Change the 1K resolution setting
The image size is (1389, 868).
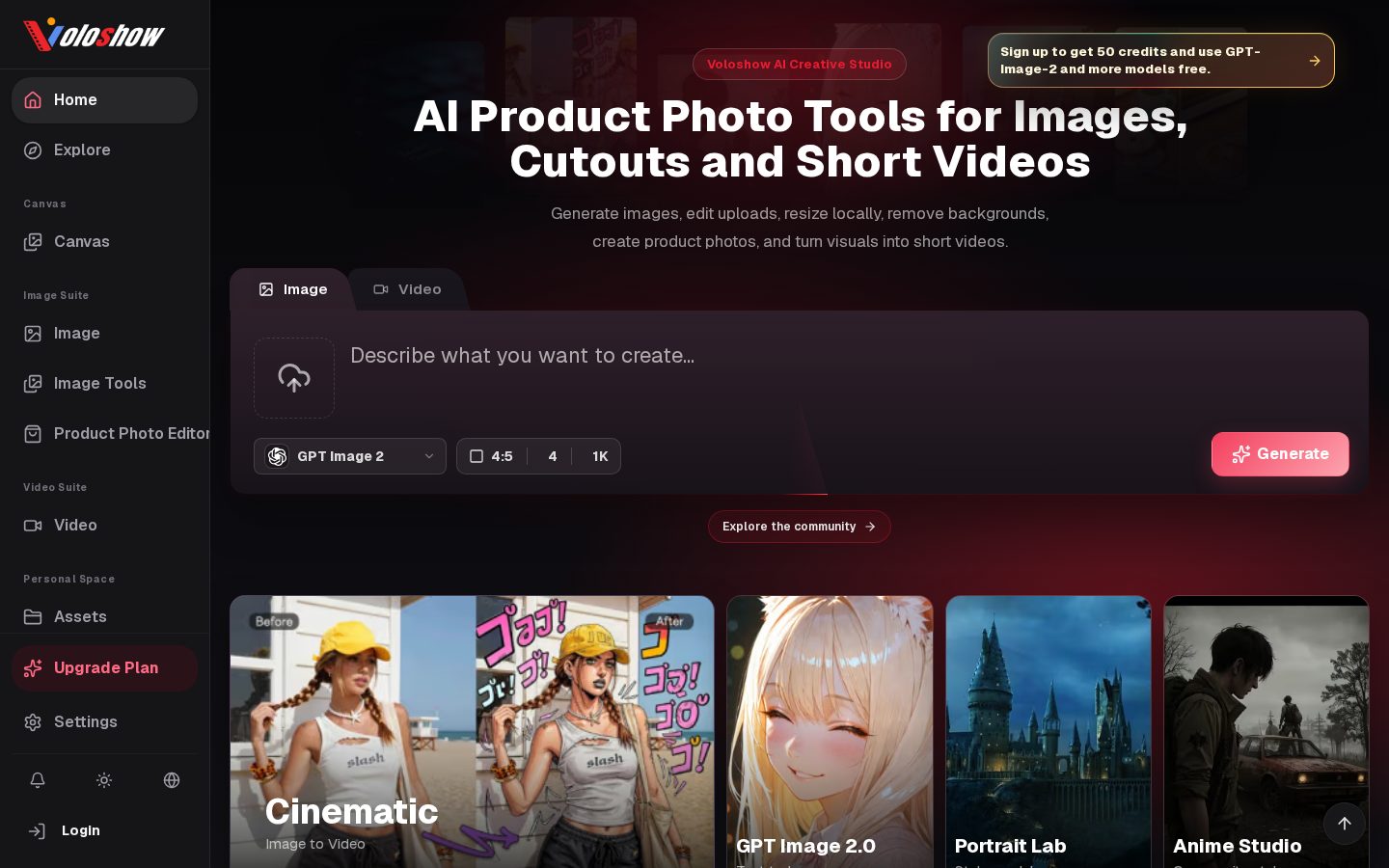point(600,456)
